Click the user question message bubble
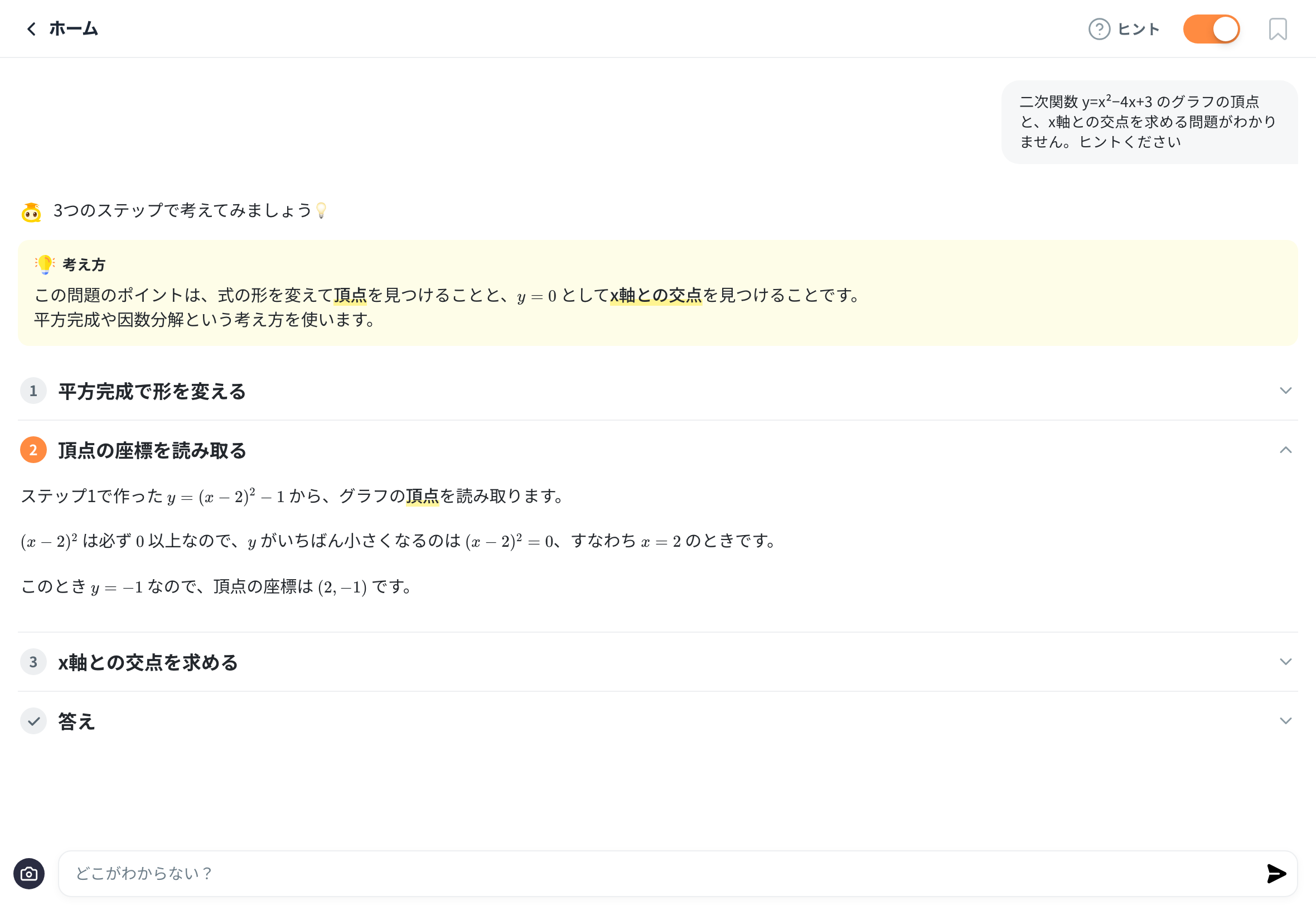 [x=1149, y=122]
